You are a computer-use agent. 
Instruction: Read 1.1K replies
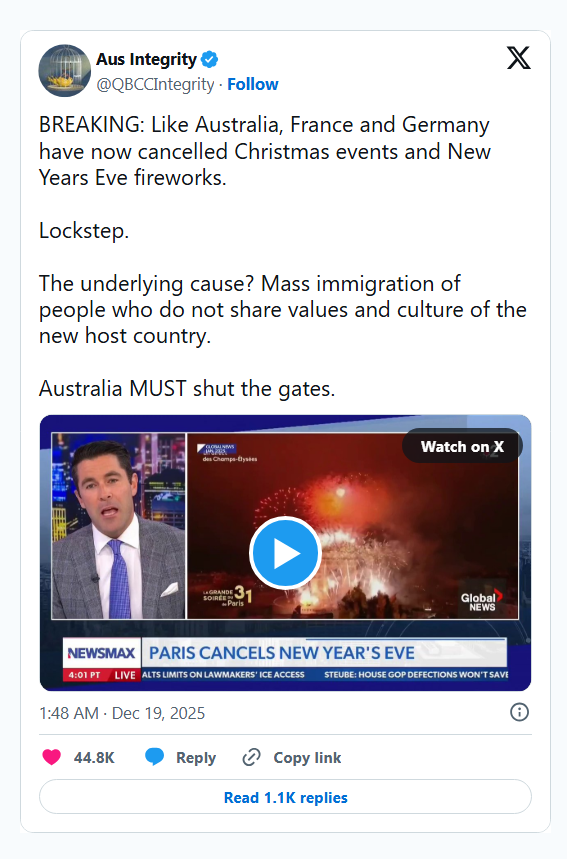[285, 797]
